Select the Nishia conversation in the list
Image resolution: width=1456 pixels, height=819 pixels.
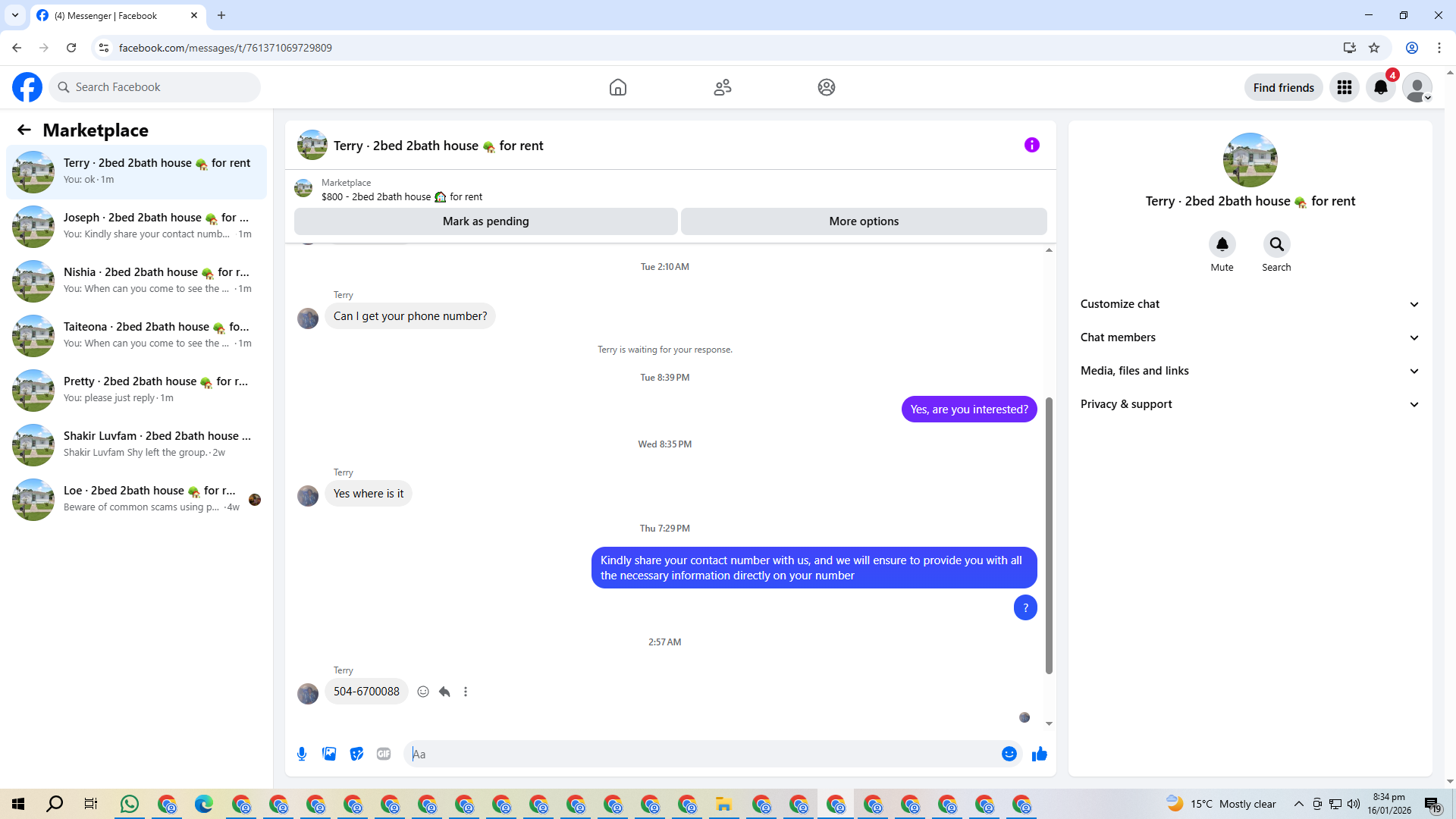pos(136,281)
